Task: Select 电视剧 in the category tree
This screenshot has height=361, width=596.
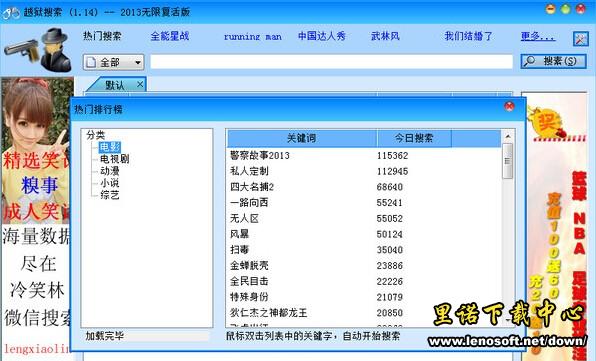Action: [x=114, y=159]
